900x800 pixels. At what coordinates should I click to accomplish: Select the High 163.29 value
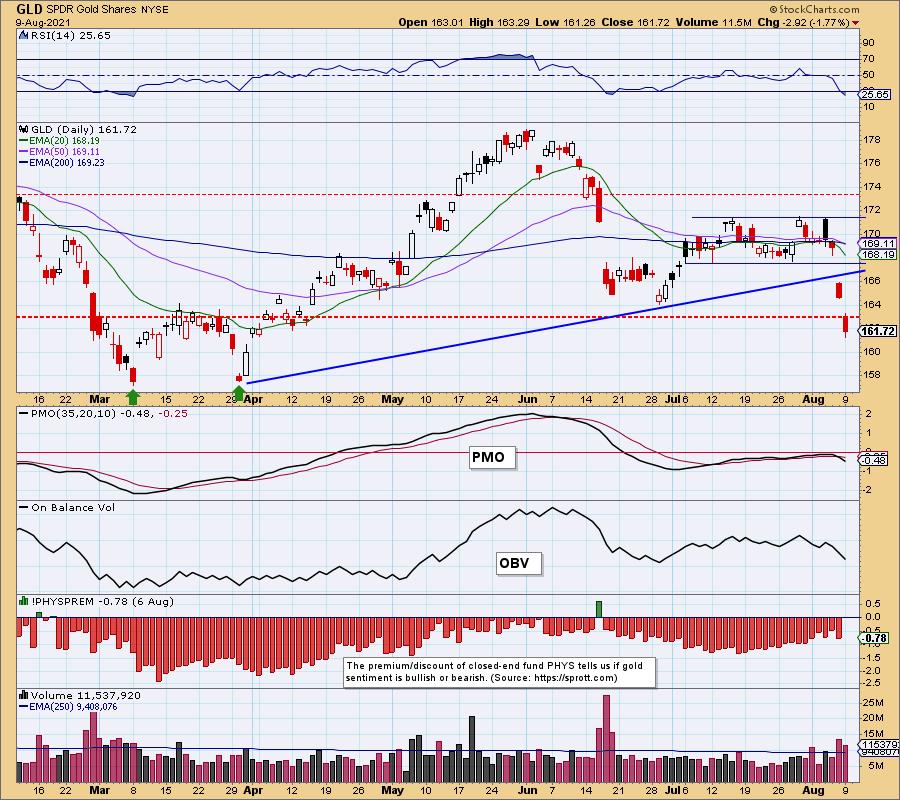501,22
